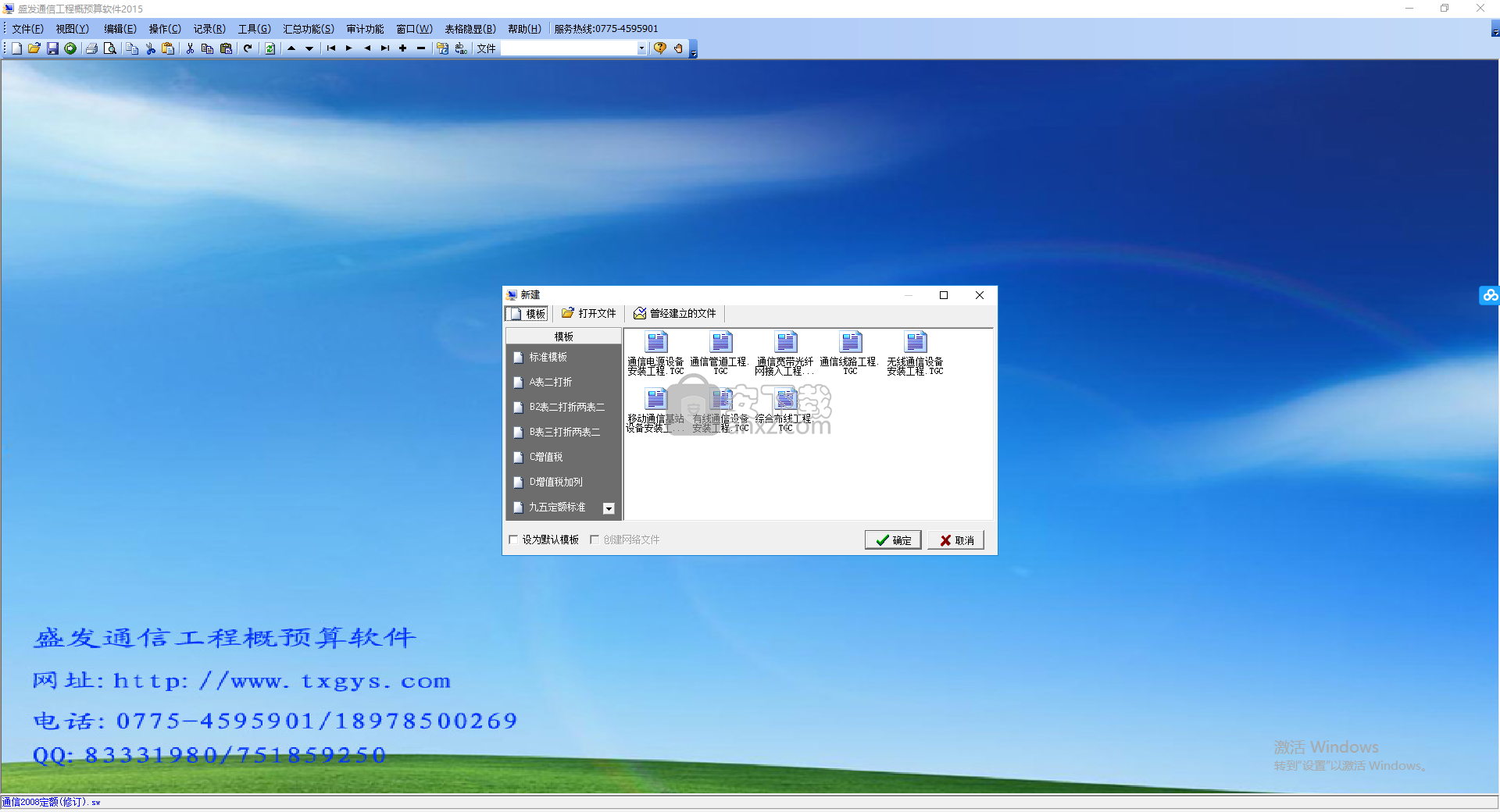Switch to the 模板 tab in dialog
The width and height of the screenshot is (1500, 812).
point(527,314)
